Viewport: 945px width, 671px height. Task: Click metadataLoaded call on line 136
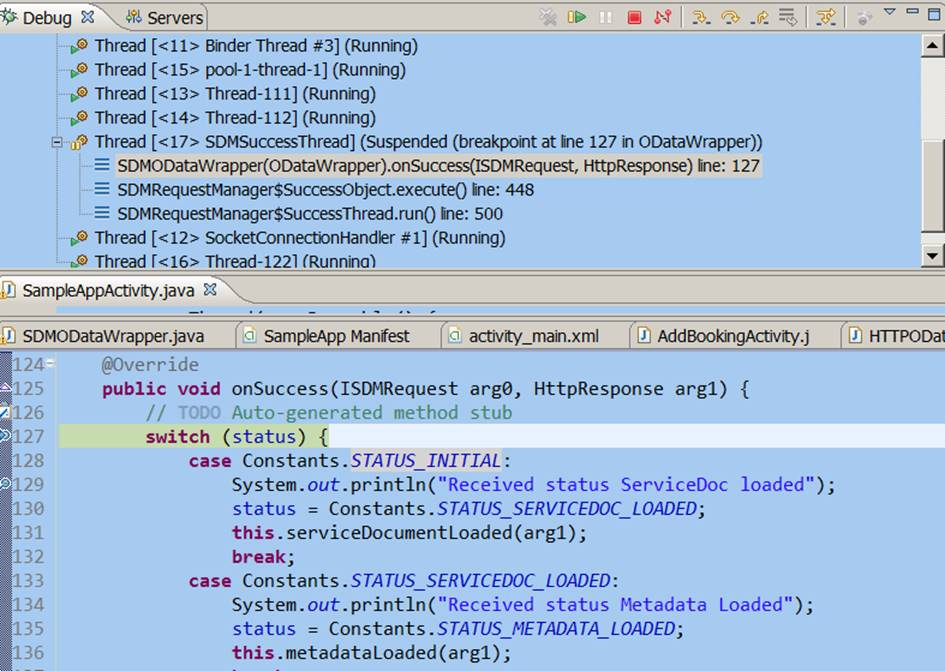(x=361, y=653)
